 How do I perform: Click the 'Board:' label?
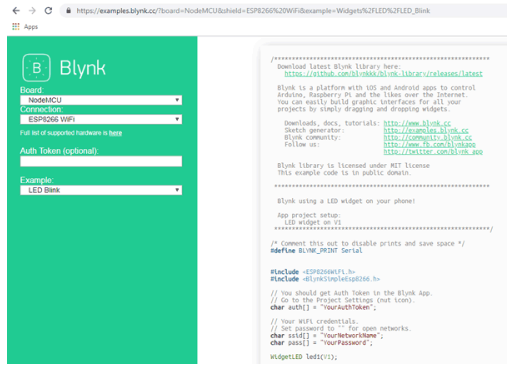pyautogui.click(x=32, y=90)
